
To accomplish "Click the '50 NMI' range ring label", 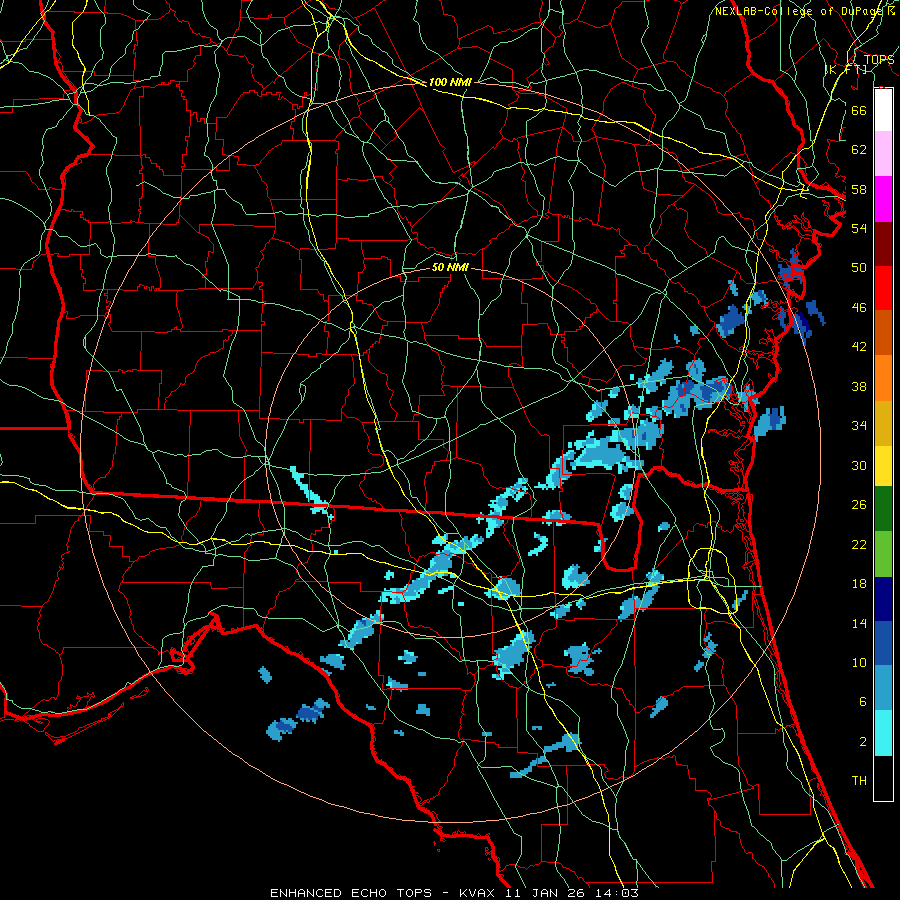I will pyautogui.click(x=450, y=267).
